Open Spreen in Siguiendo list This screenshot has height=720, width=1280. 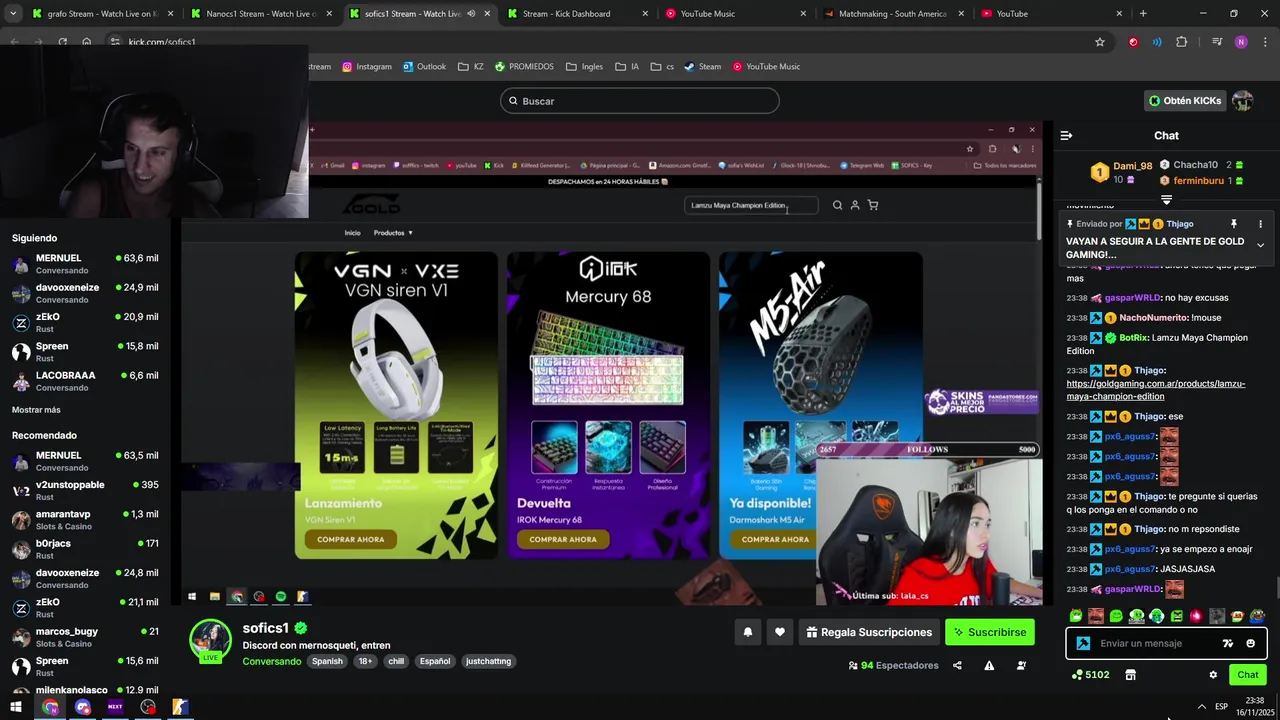pyautogui.click(x=85, y=352)
